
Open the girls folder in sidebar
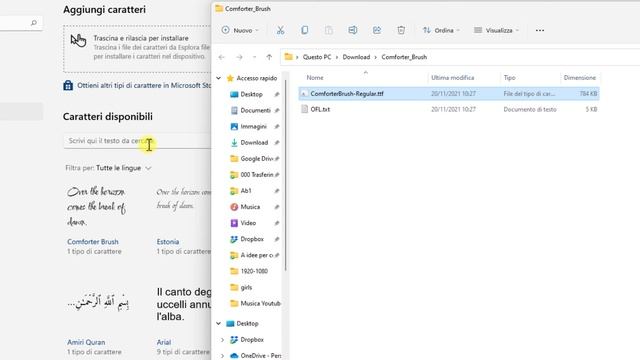point(246,287)
